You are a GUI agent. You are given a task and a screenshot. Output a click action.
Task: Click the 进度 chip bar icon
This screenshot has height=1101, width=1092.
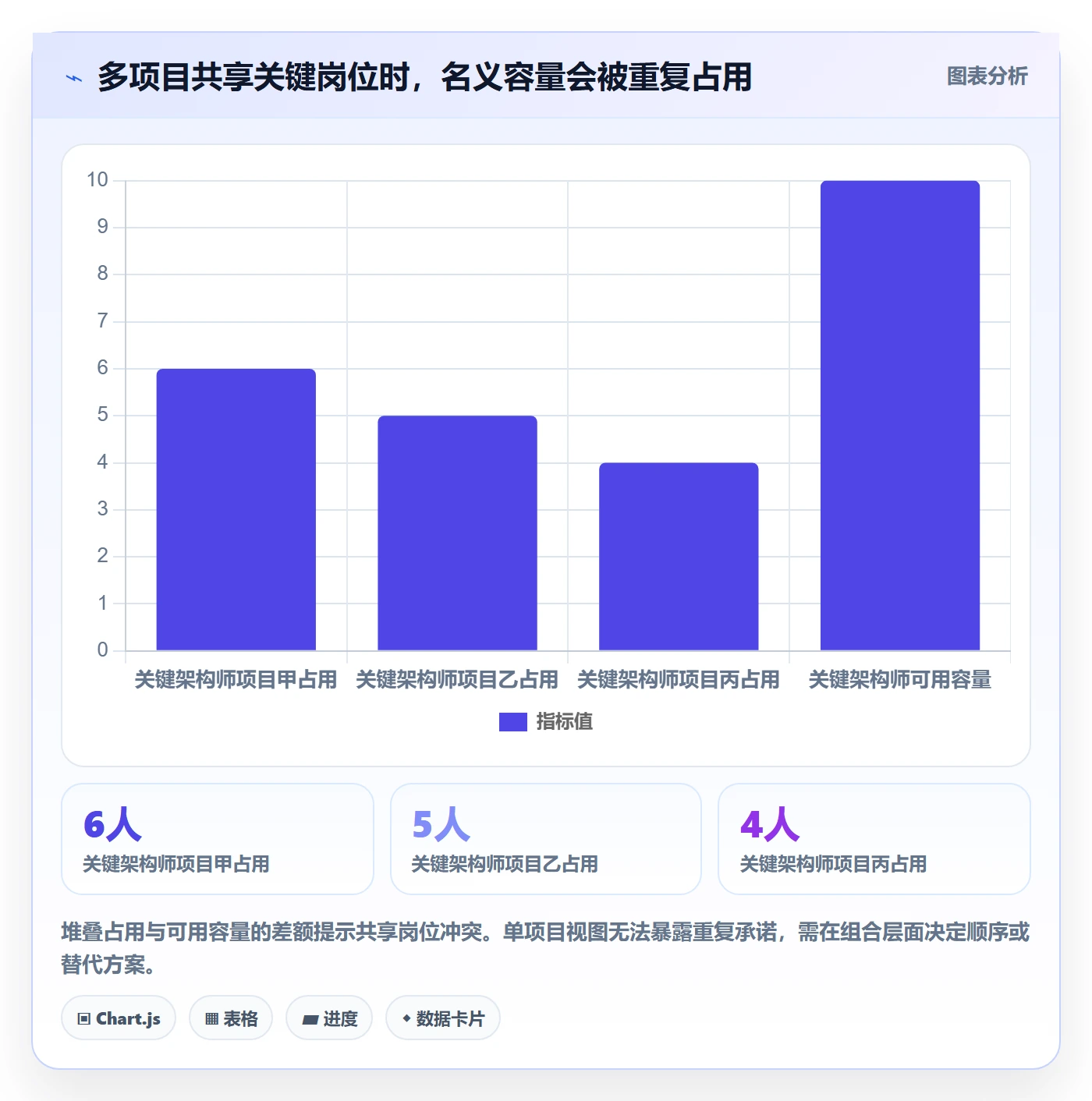[x=310, y=1019]
